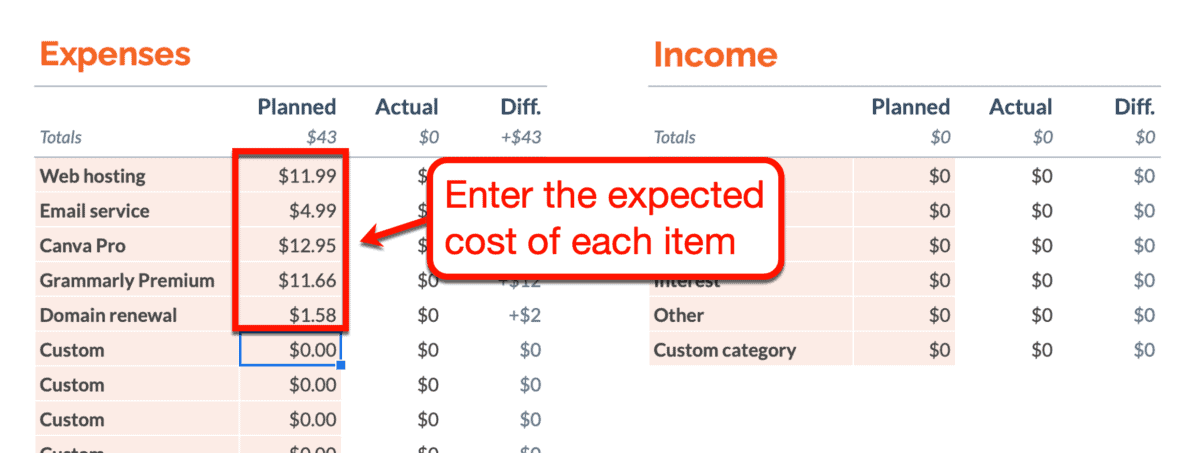The width and height of the screenshot is (1200, 453).
Task: Click the blue fill handle on selected cell
Action: tap(341, 366)
